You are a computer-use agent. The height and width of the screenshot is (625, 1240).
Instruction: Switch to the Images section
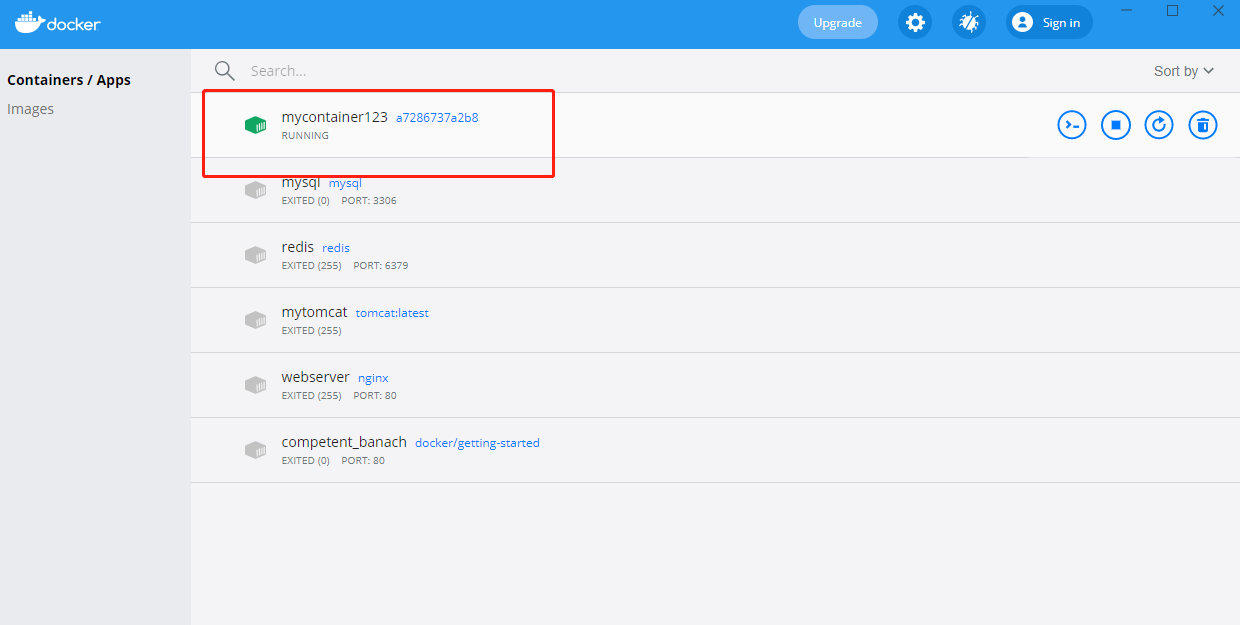[31, 109]
